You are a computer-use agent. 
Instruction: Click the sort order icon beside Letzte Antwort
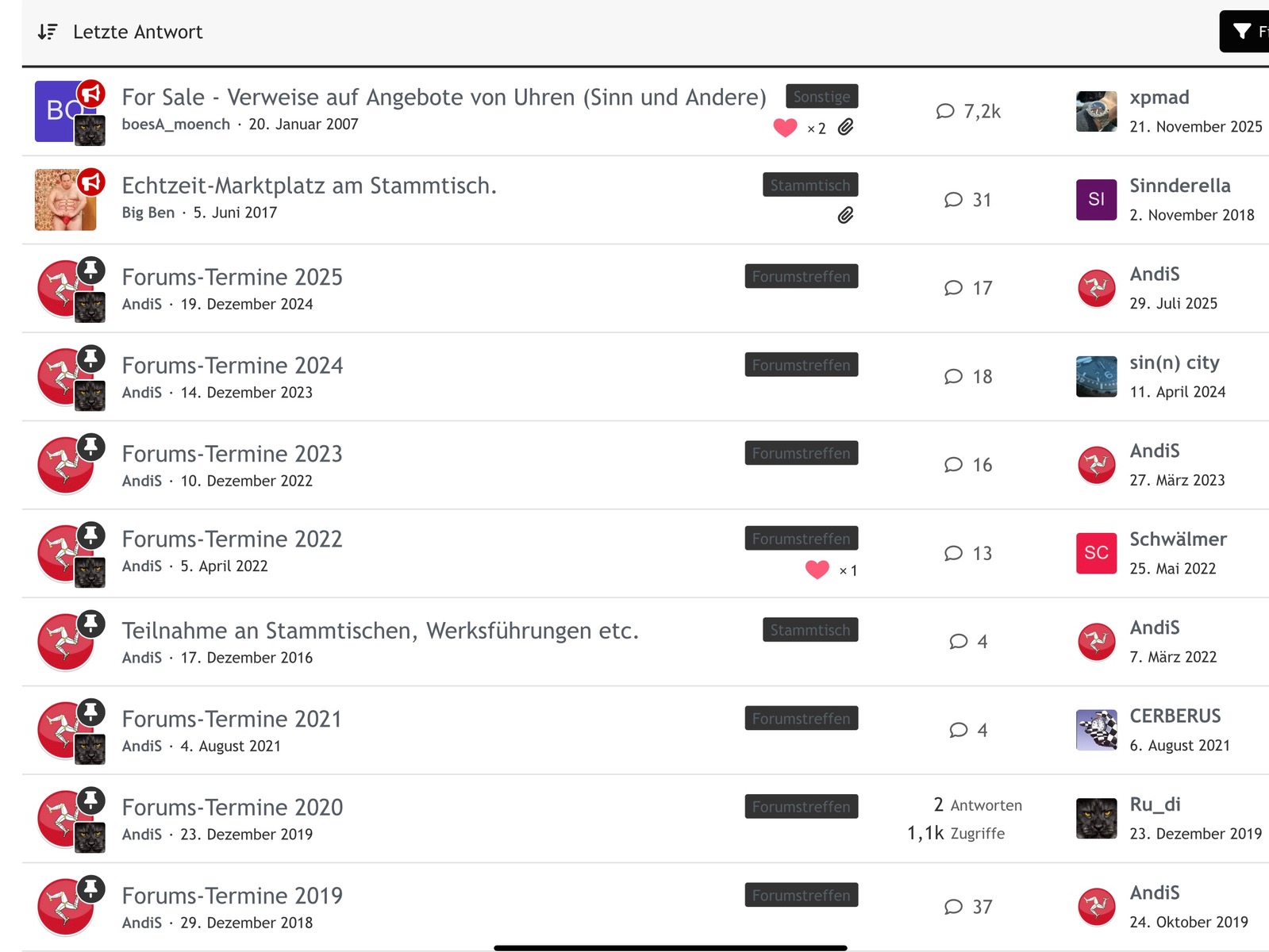click(x=48, y=32)
